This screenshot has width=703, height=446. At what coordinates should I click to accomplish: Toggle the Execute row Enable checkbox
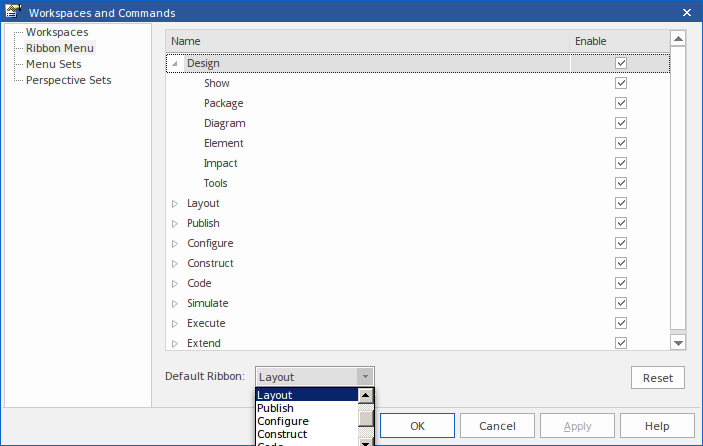[x=621, y=323]
